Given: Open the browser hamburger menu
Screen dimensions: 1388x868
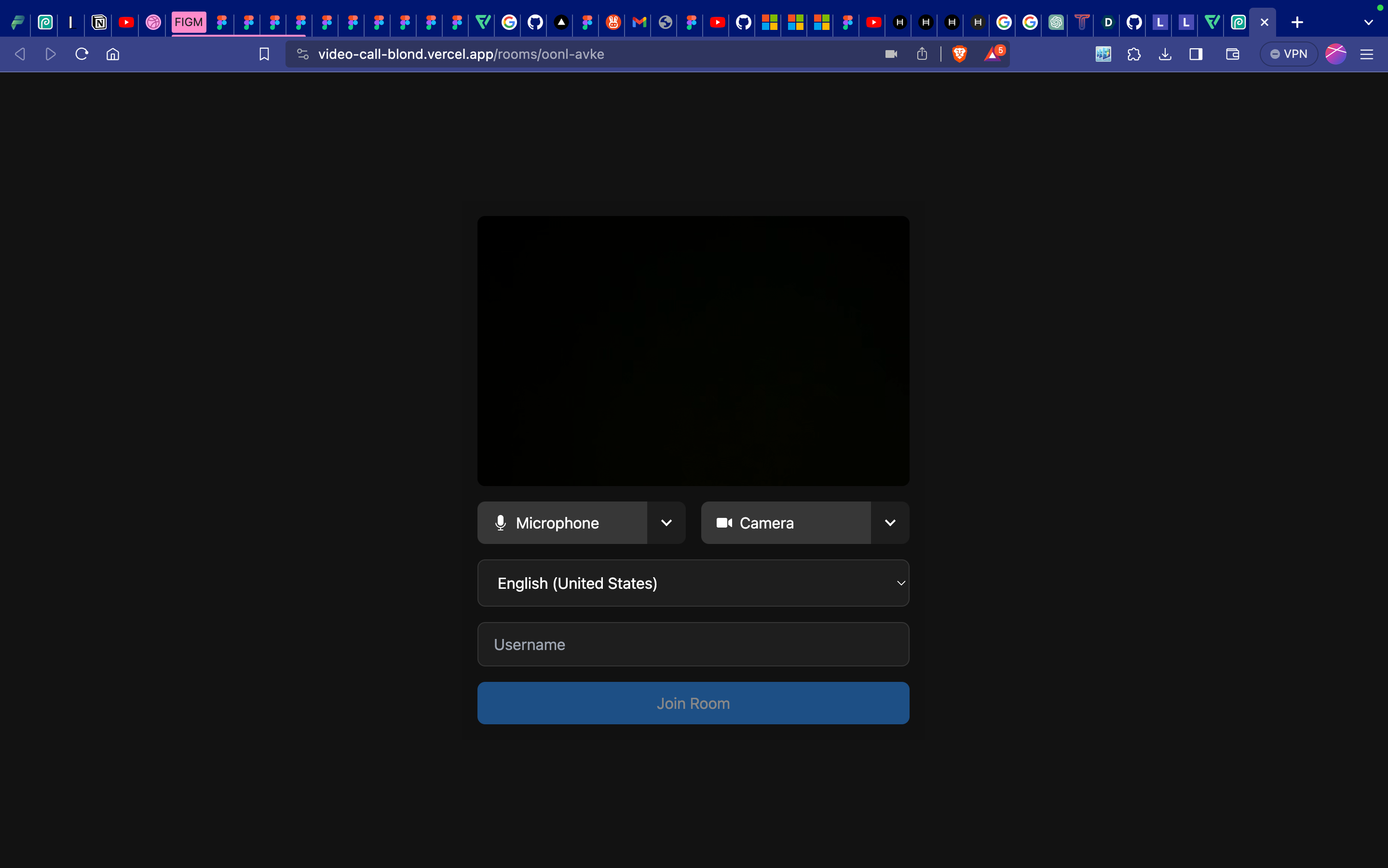Looking at the screenshot, I should pyautogui.click(x=1366, y=54).
